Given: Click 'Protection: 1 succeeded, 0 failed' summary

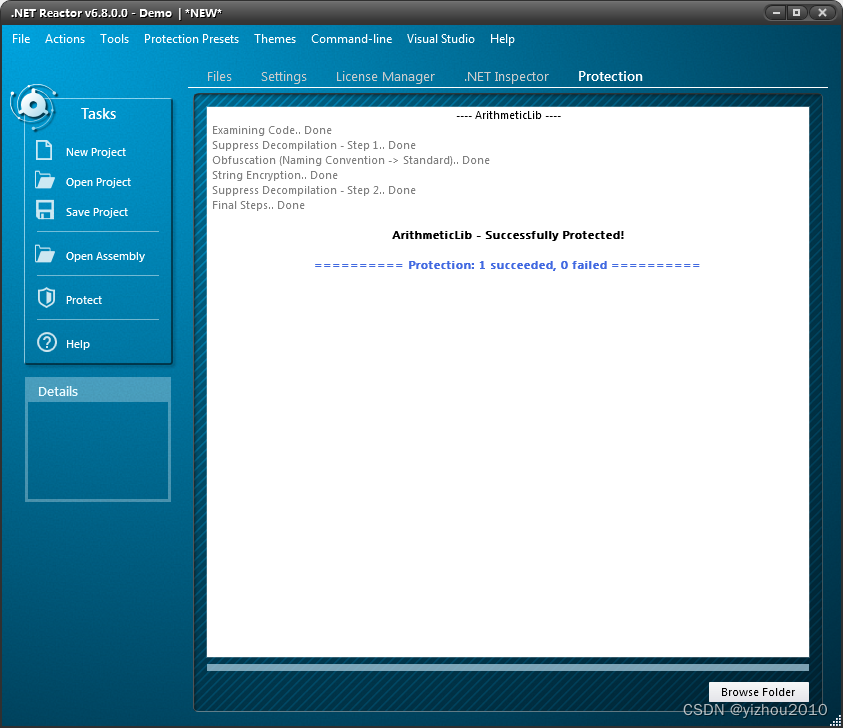Looking at the screenshot, I should tap(507, 265).
